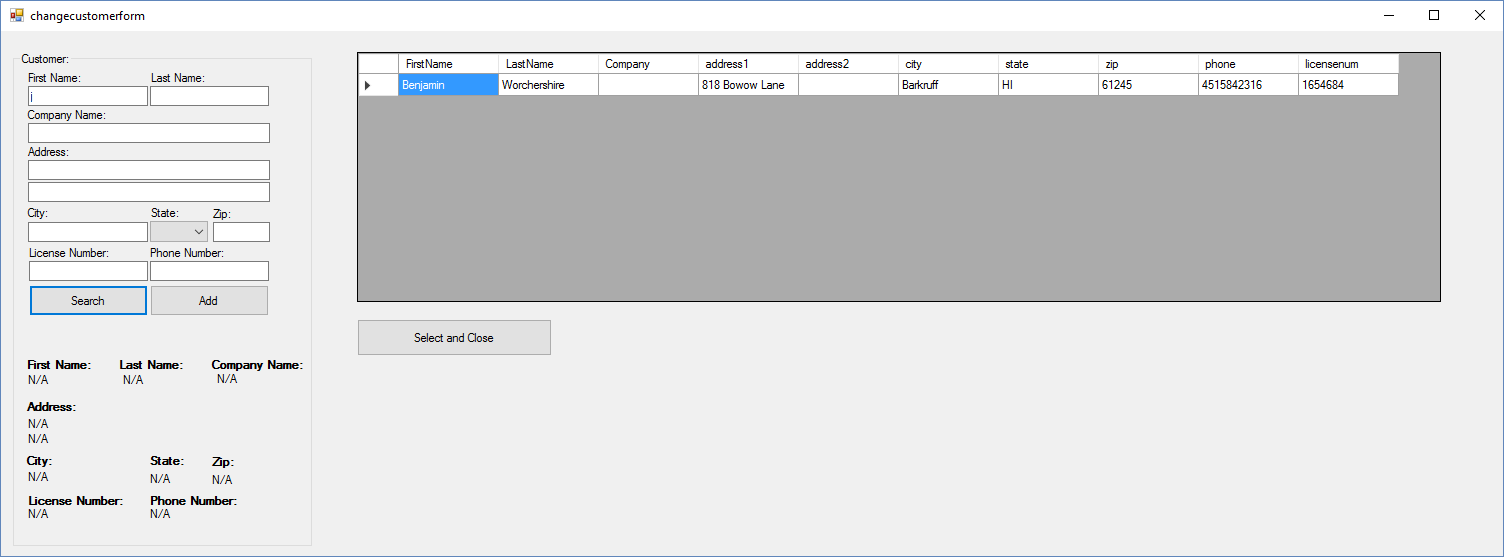Click the state column header
Screen dimensions: 1504x557
pos(1048,64)
